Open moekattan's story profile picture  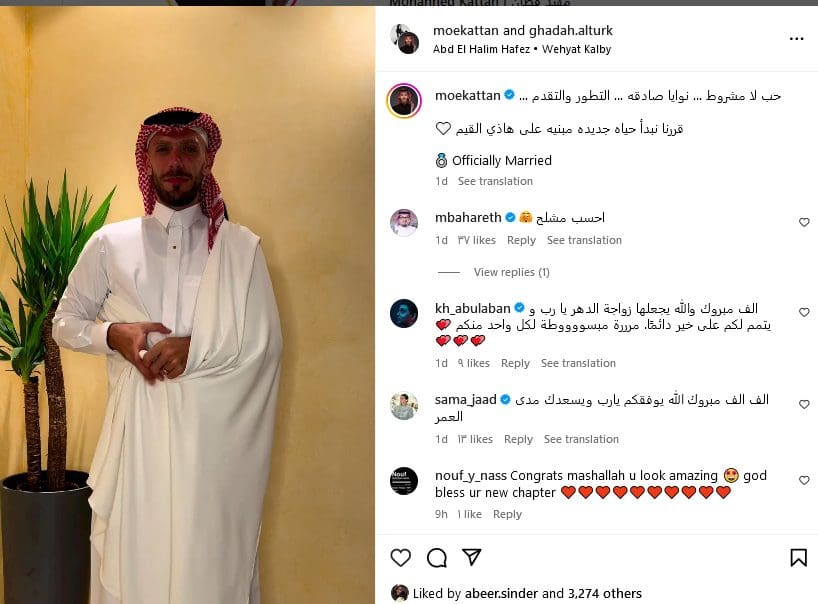tap(404, 100)
